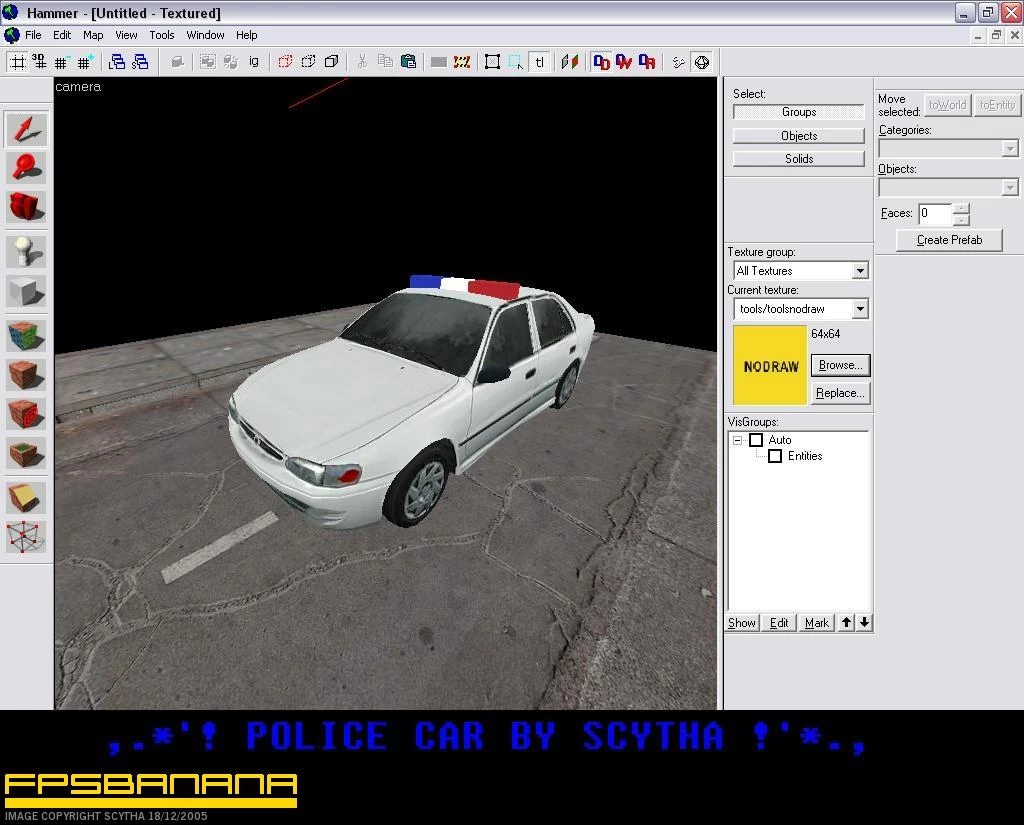The height and width of the screenshot is (825, 1024).
Task: Expand the Current texture dropdown
Action: 860,308
